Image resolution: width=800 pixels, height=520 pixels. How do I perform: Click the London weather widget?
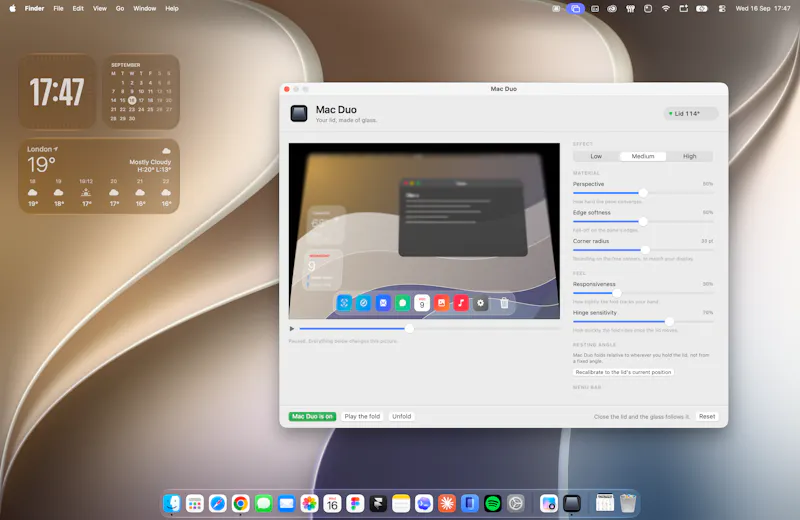(99, 176)
